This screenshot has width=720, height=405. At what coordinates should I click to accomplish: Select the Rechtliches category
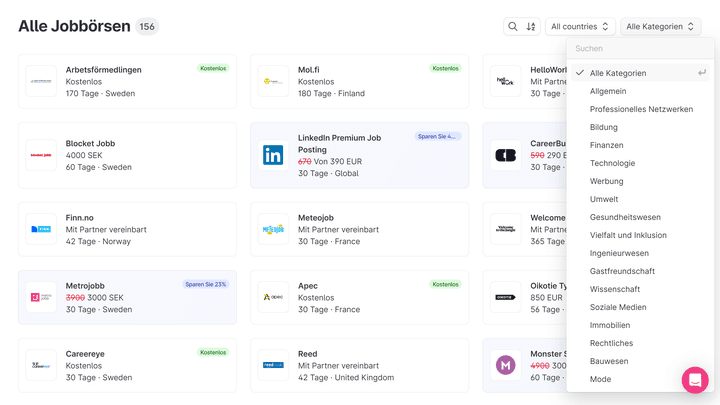click(640, 343)
